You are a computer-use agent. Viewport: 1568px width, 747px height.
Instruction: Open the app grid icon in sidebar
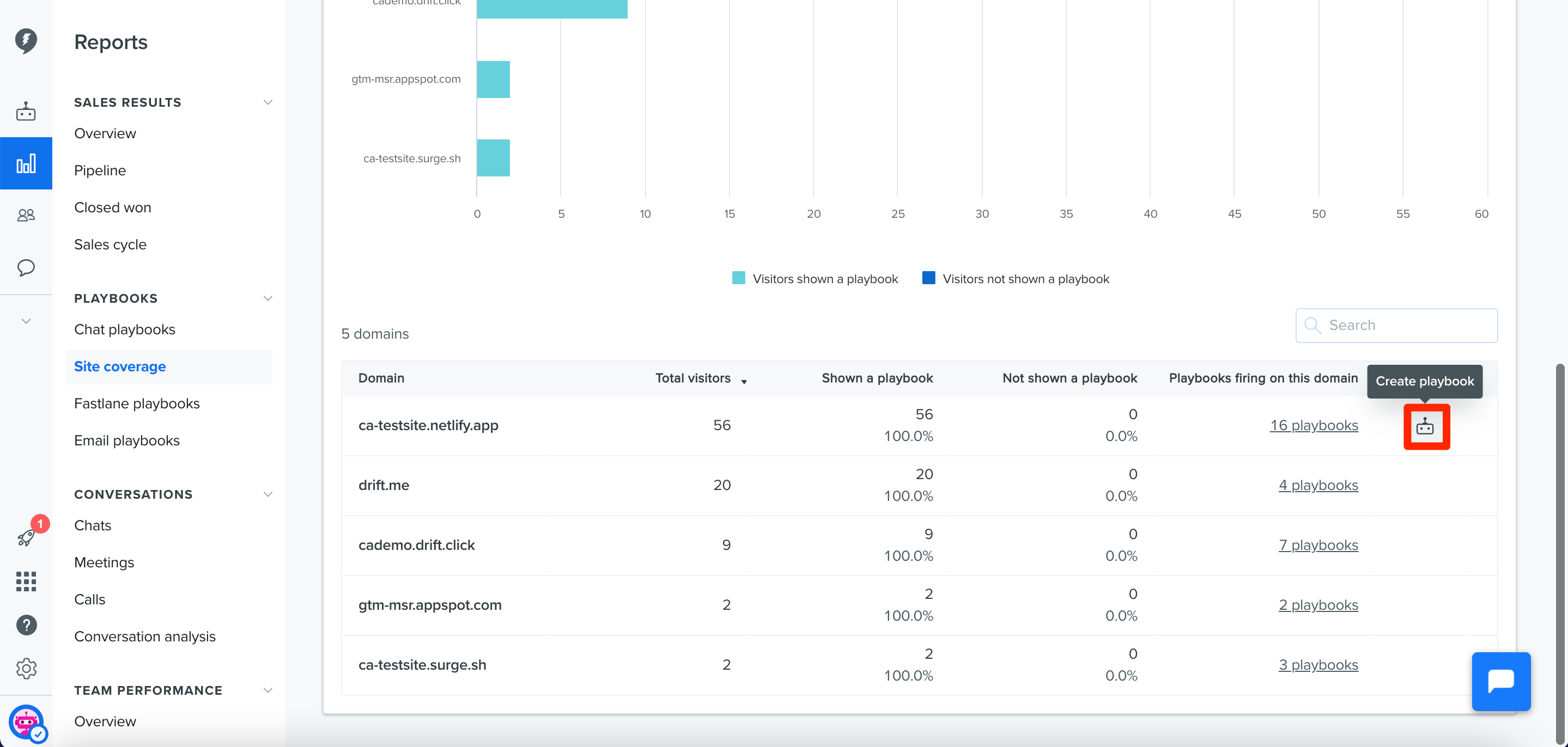coord(26,581)
